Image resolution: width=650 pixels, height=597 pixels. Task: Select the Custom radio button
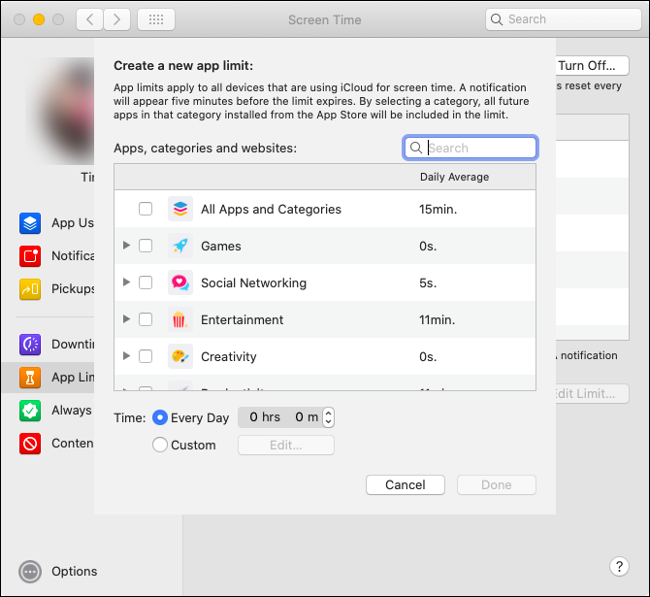tap(160, 445)
